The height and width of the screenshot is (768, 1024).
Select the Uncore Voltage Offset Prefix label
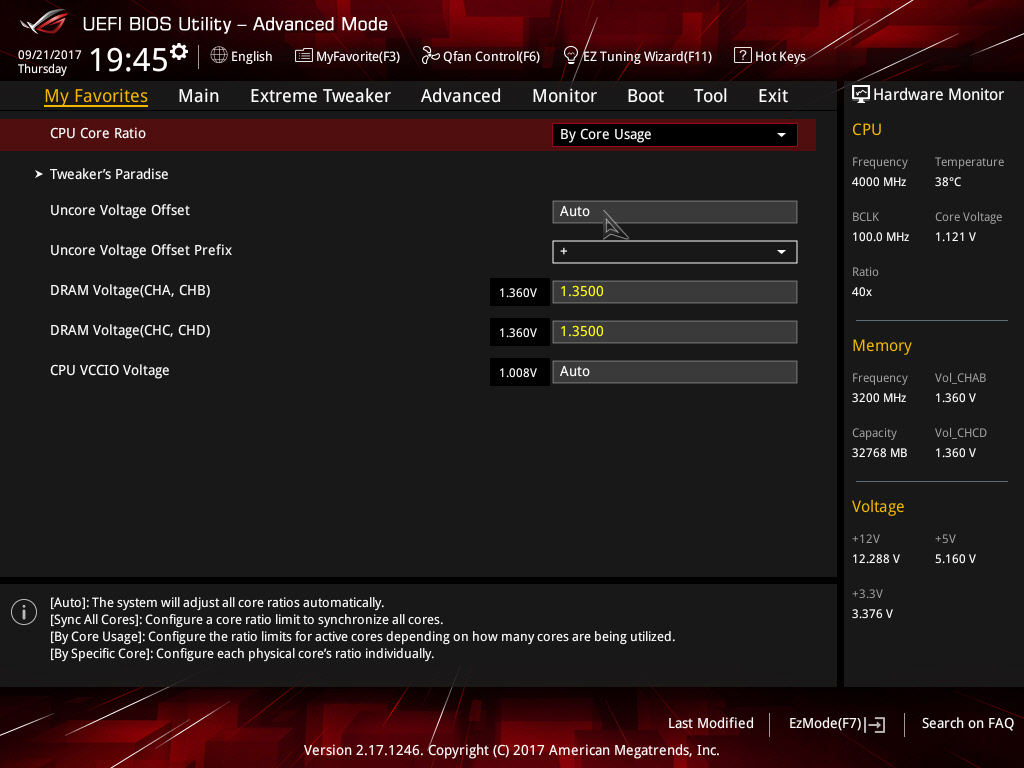coord(141,250)
